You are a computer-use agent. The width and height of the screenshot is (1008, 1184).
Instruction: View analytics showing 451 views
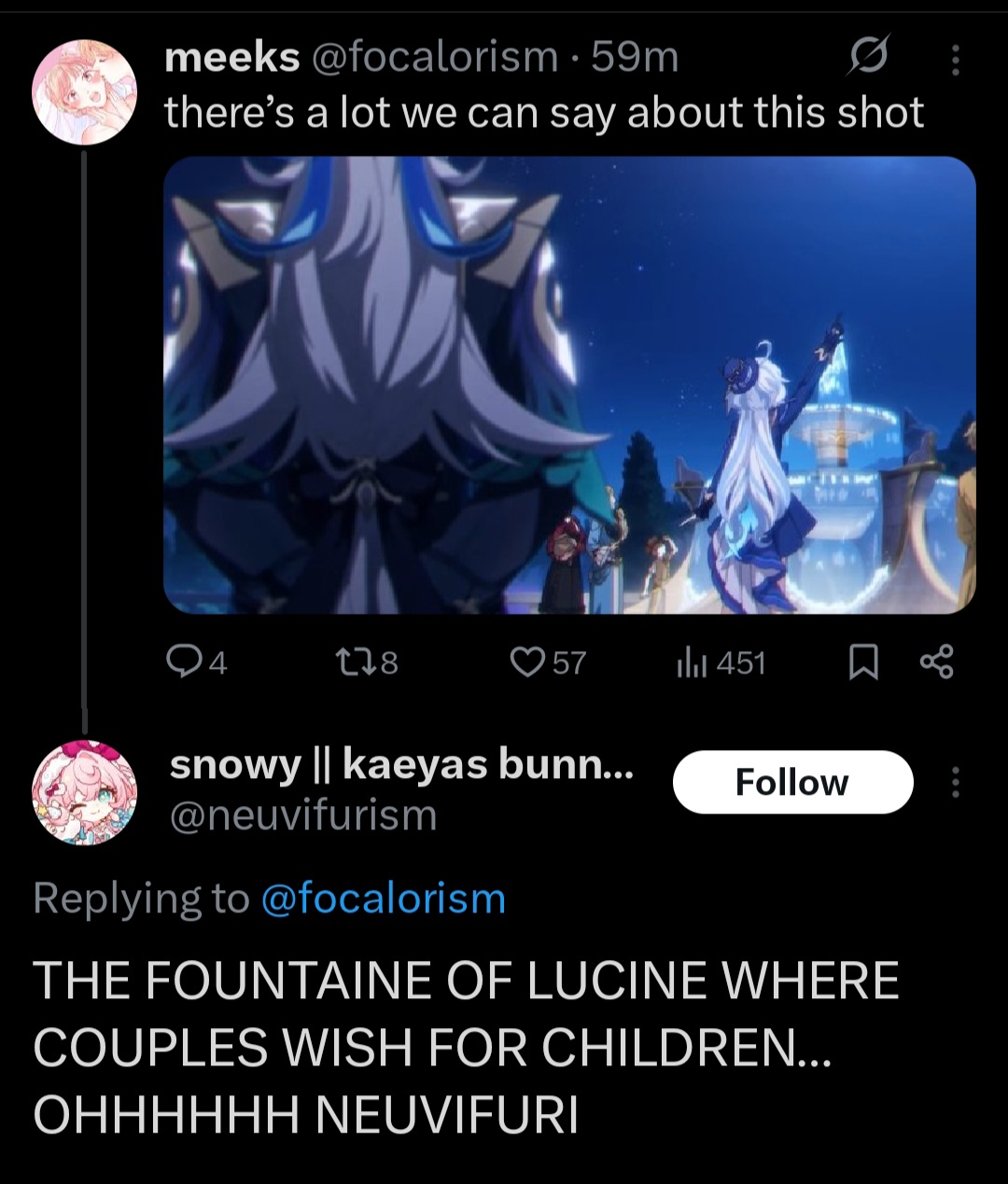720,663
